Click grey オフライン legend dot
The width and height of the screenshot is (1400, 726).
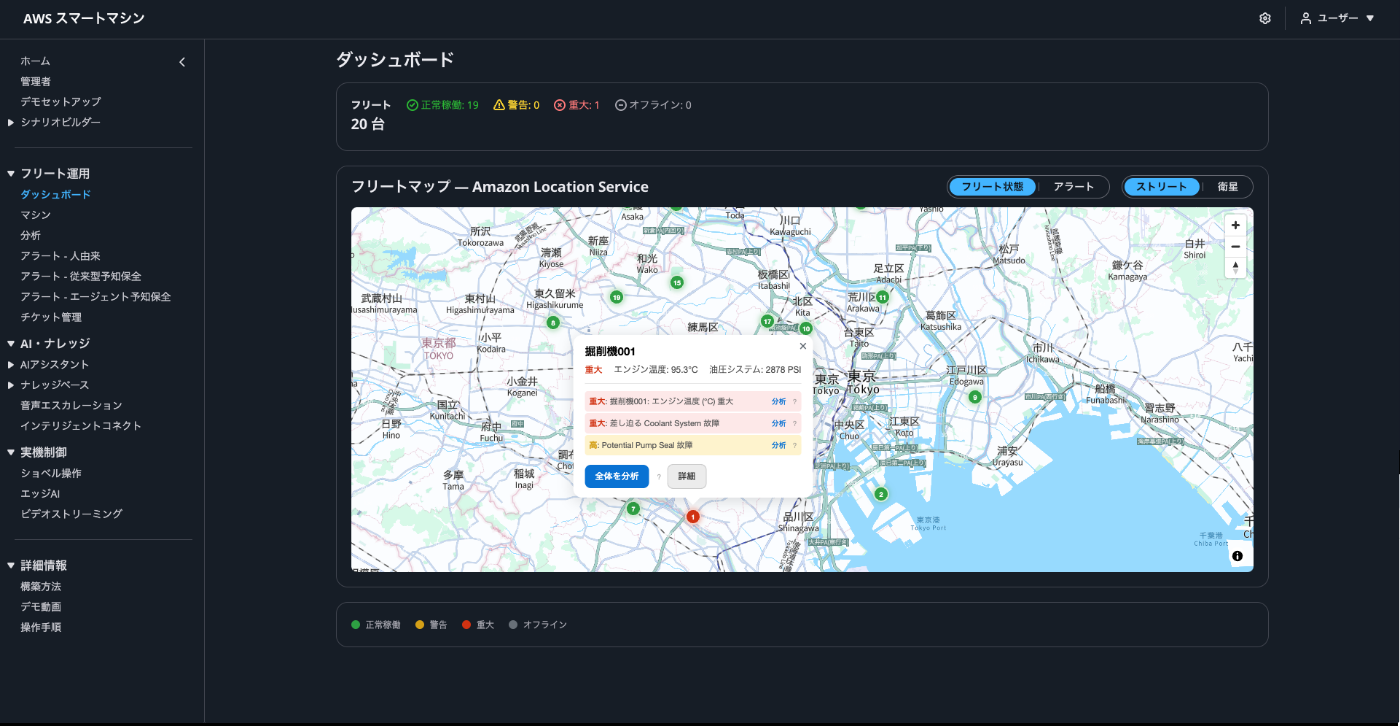point(514,625)
